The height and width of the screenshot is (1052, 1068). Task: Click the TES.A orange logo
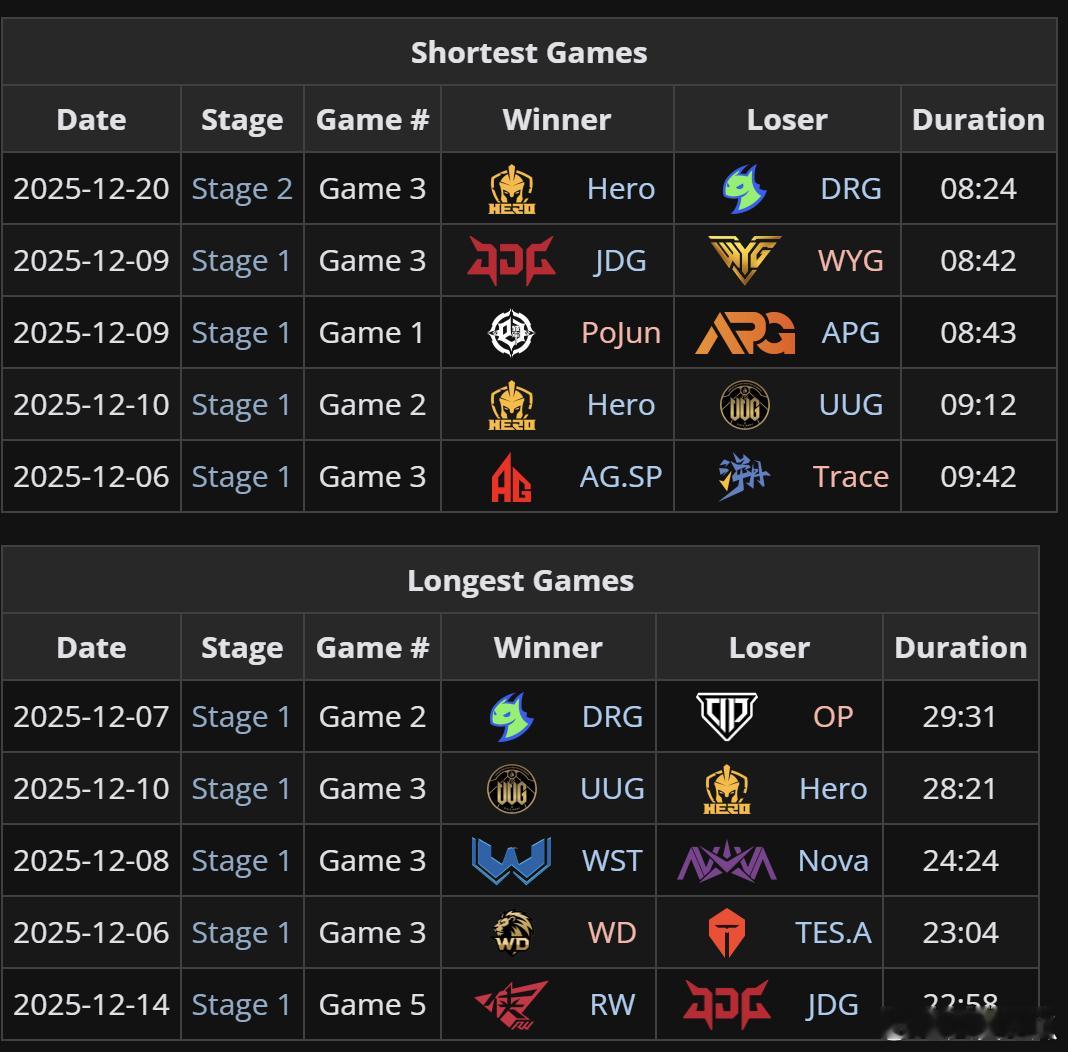coord(727,933)
